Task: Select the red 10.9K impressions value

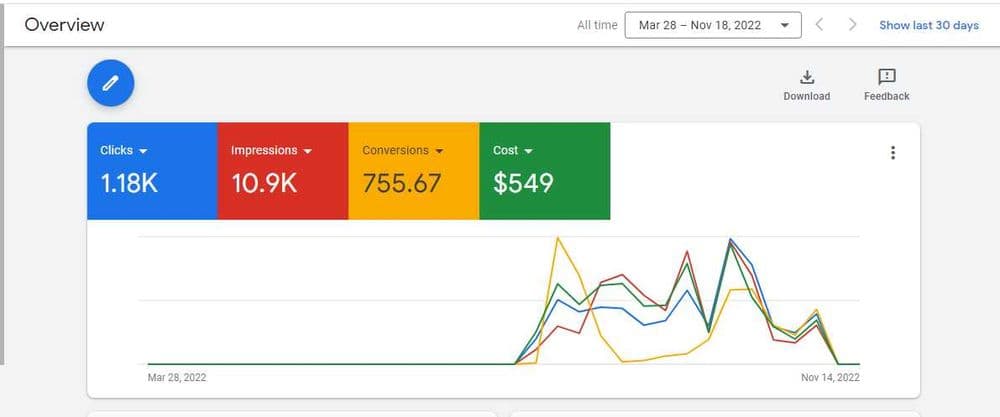Action: point(264,184)
